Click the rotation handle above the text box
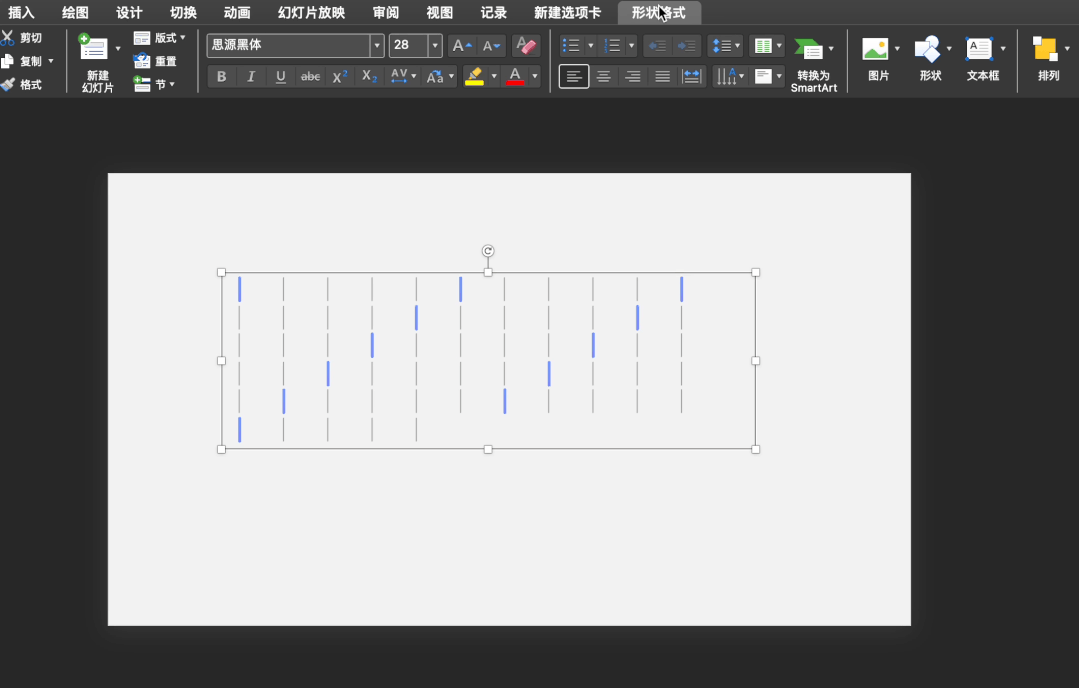The width and height of the screenshot is (1079, 688). (488, 251)
